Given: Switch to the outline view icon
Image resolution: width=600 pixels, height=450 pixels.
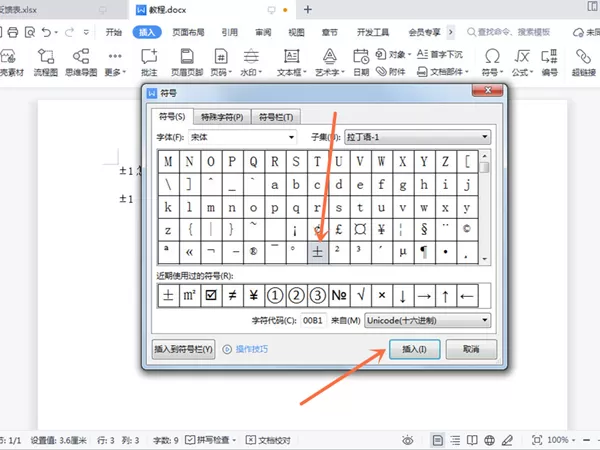Looking at the screenshot, I should click(455, 440).
